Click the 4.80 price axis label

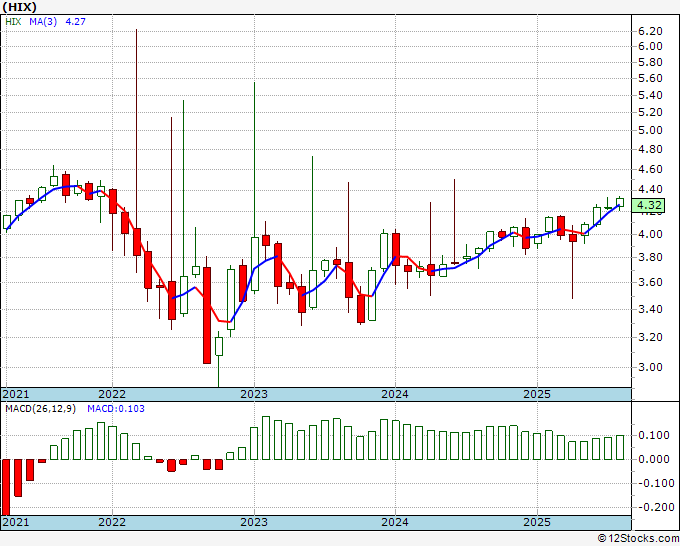650,150
